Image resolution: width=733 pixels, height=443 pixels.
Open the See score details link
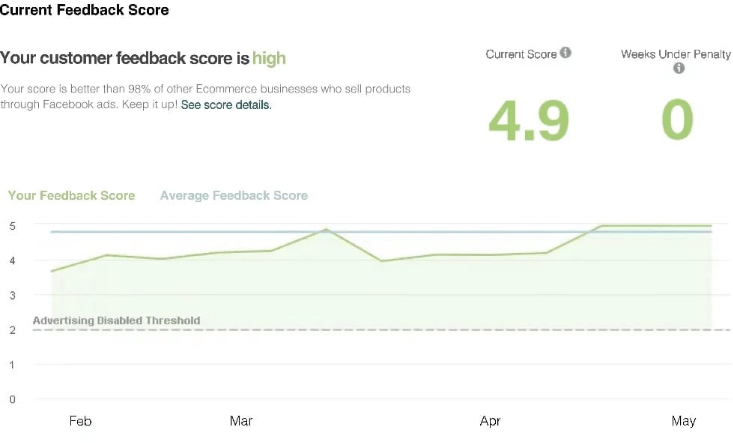point(226,104)
